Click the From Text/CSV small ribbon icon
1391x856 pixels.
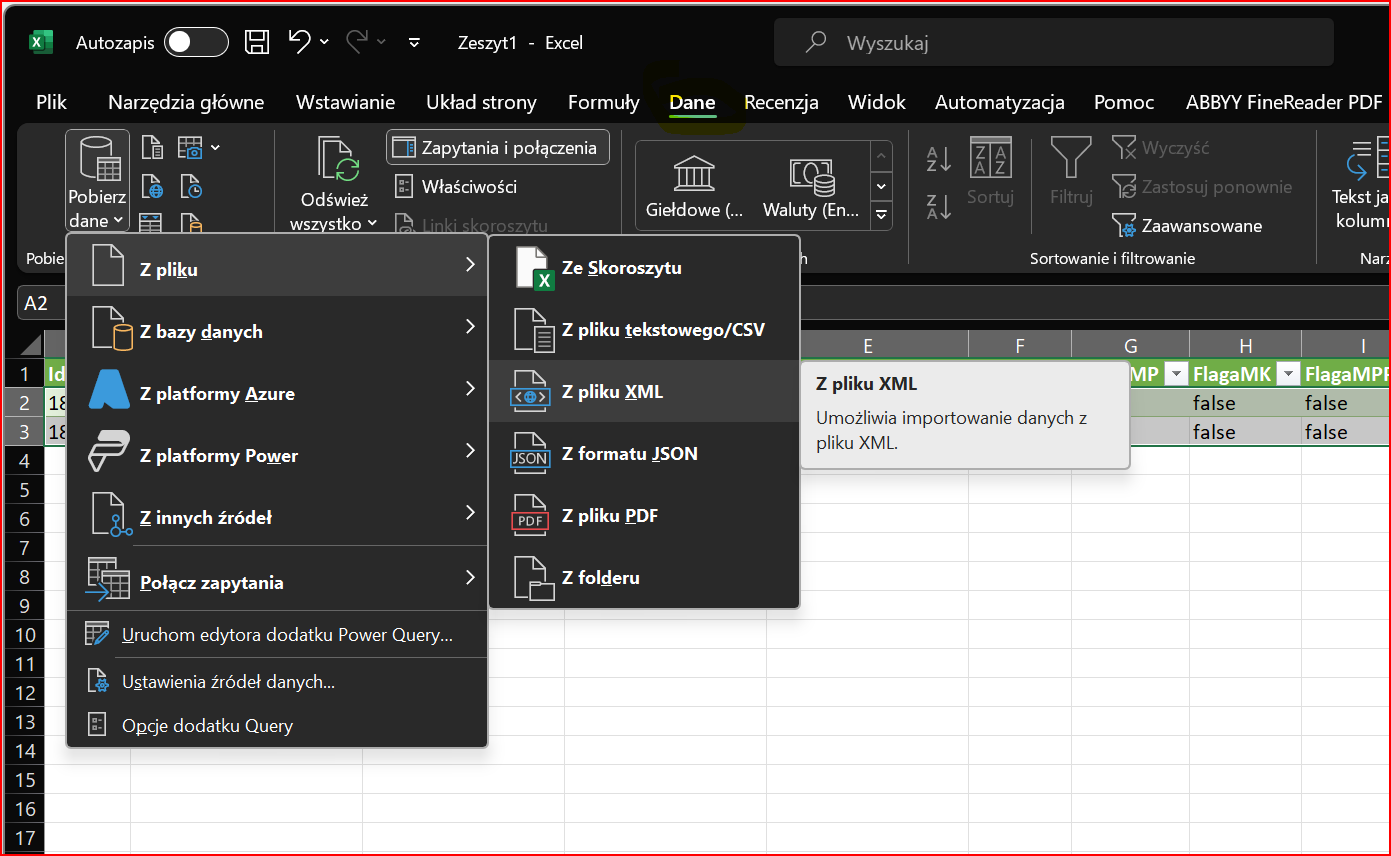pyautogui.click(x=152, y=149)
